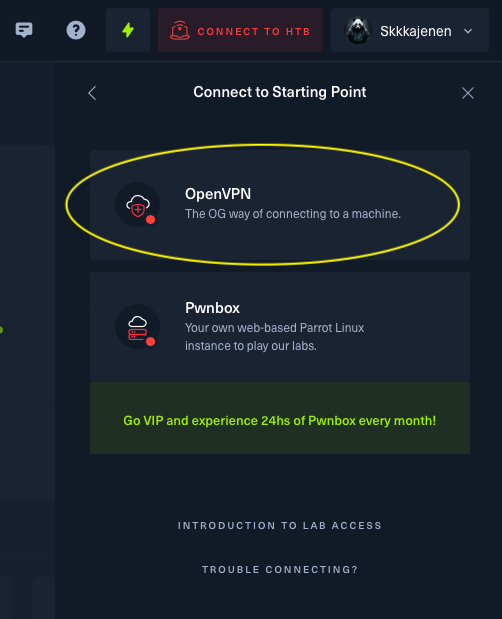
Task: Open the chat messages icon
Action: point(24,30)
